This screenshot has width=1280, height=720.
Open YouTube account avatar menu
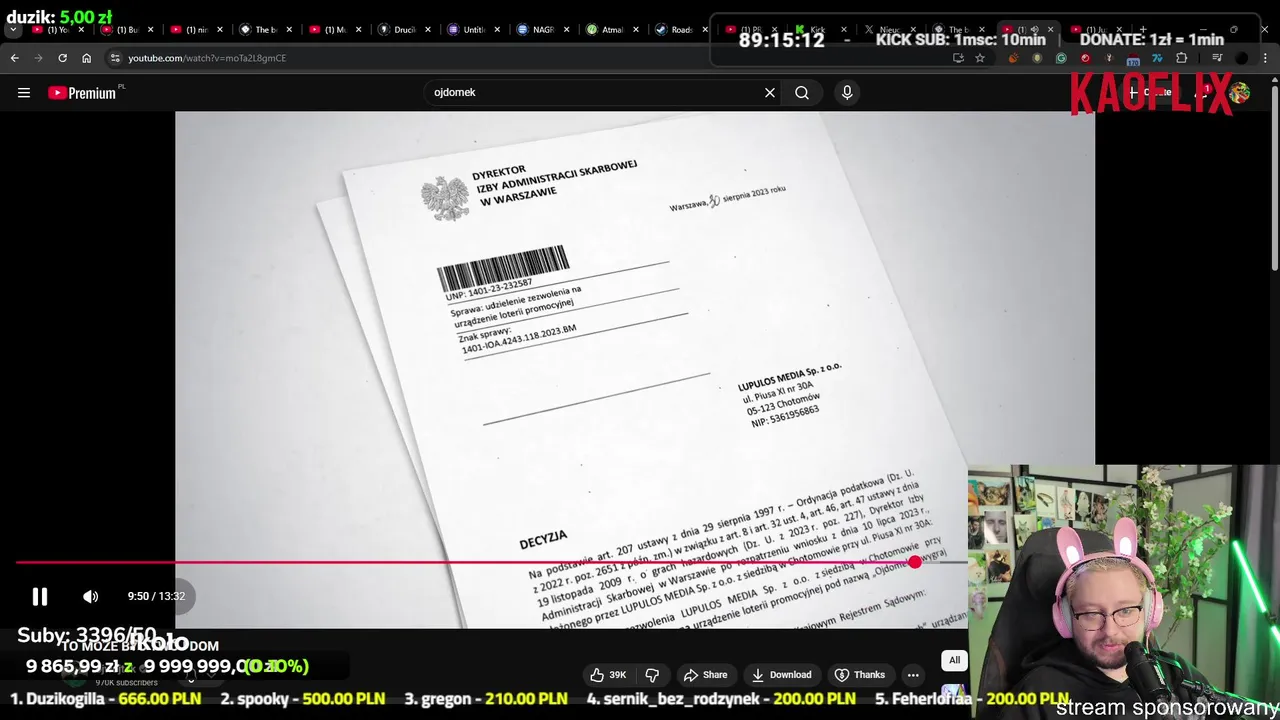click(x=1240, y=93)
